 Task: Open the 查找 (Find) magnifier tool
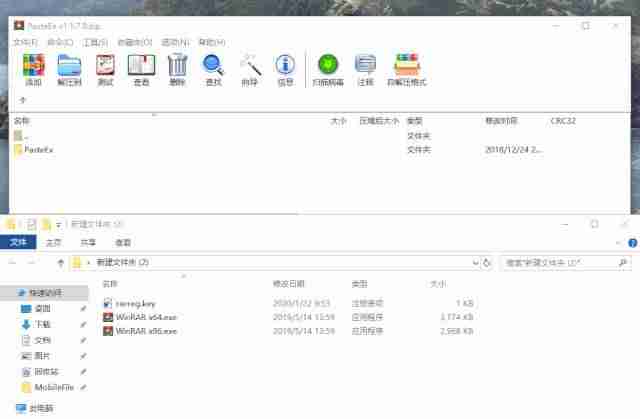[213, 70]
